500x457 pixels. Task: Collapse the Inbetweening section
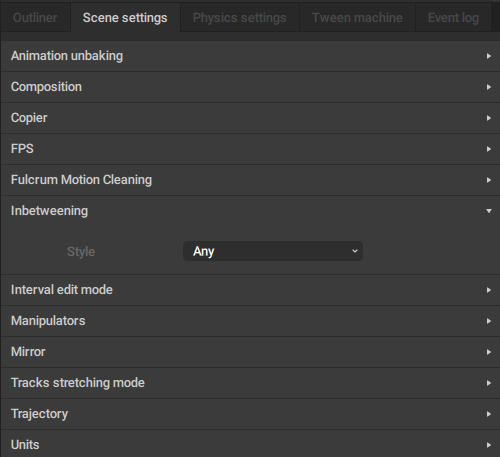[250, 211]
